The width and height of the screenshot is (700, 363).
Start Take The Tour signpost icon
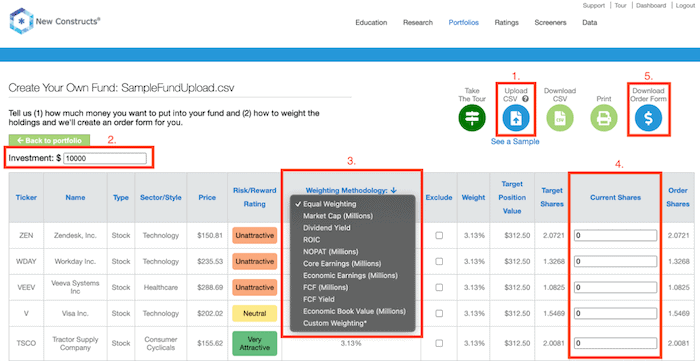[472, 118]
